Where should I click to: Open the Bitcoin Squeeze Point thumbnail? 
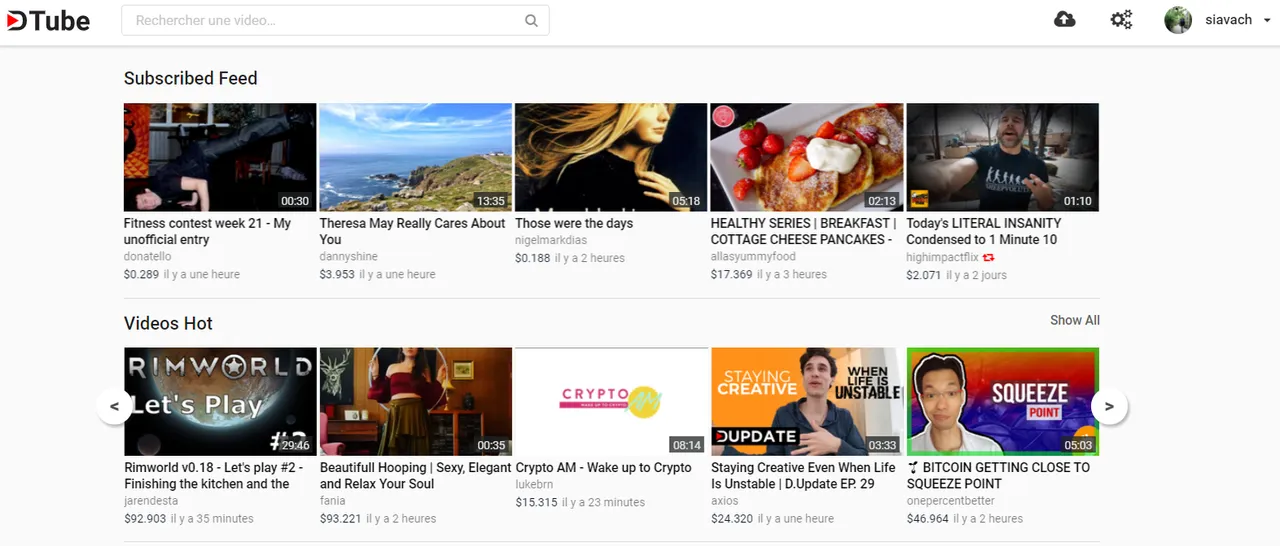coord(1002,401)
